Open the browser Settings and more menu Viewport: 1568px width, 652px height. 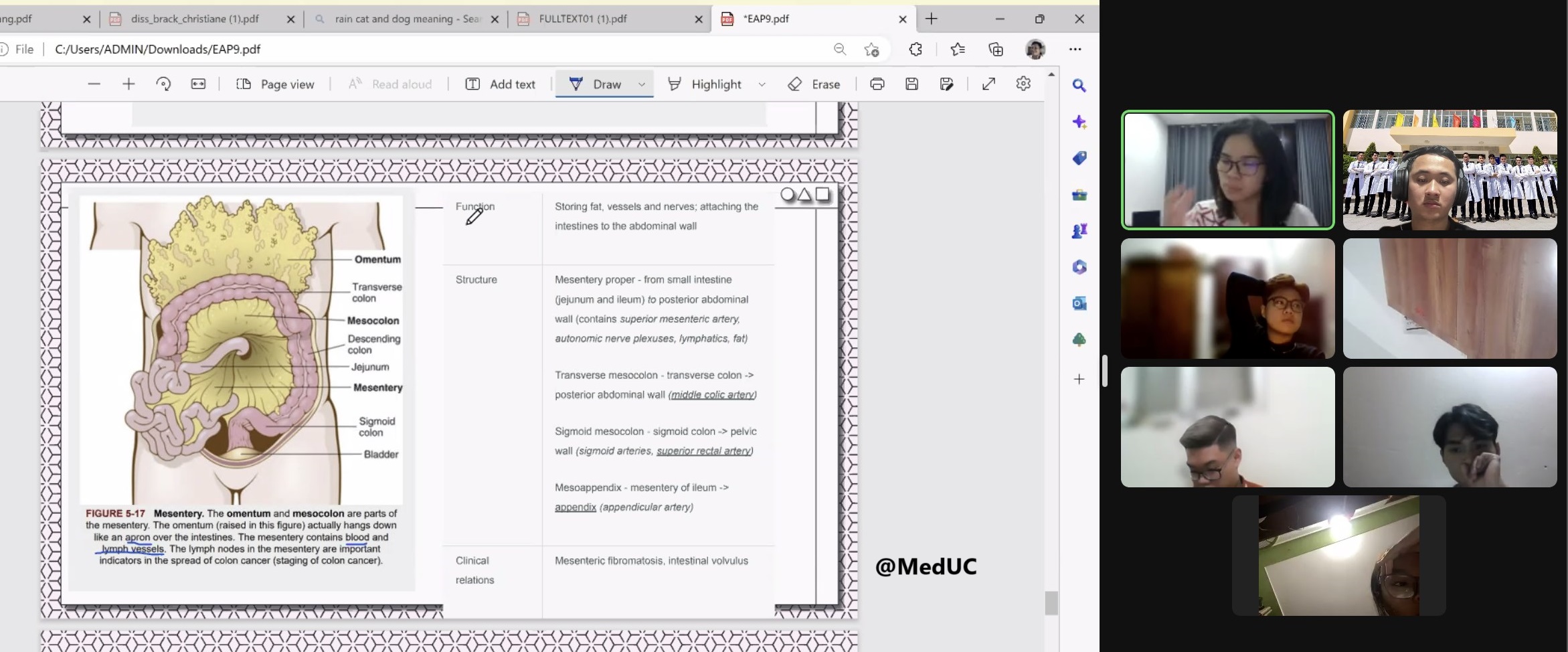click(1075, 50)
